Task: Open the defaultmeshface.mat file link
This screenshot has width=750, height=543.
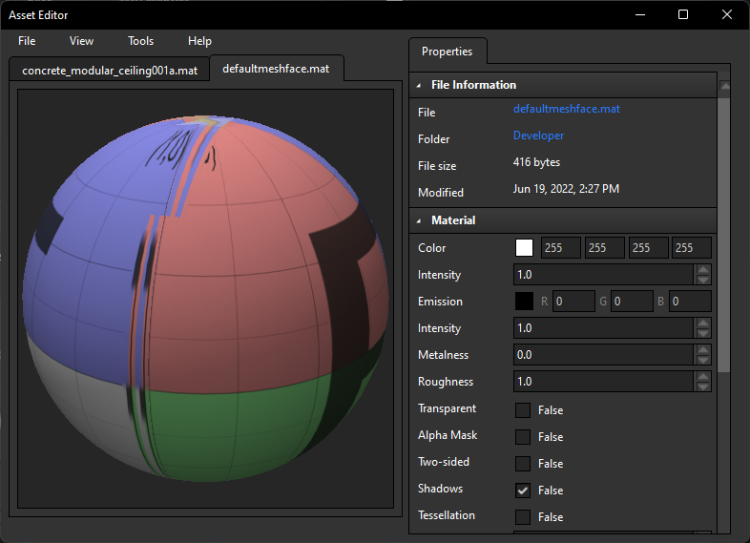Action: pyautogui.click(x=566, y=109)
